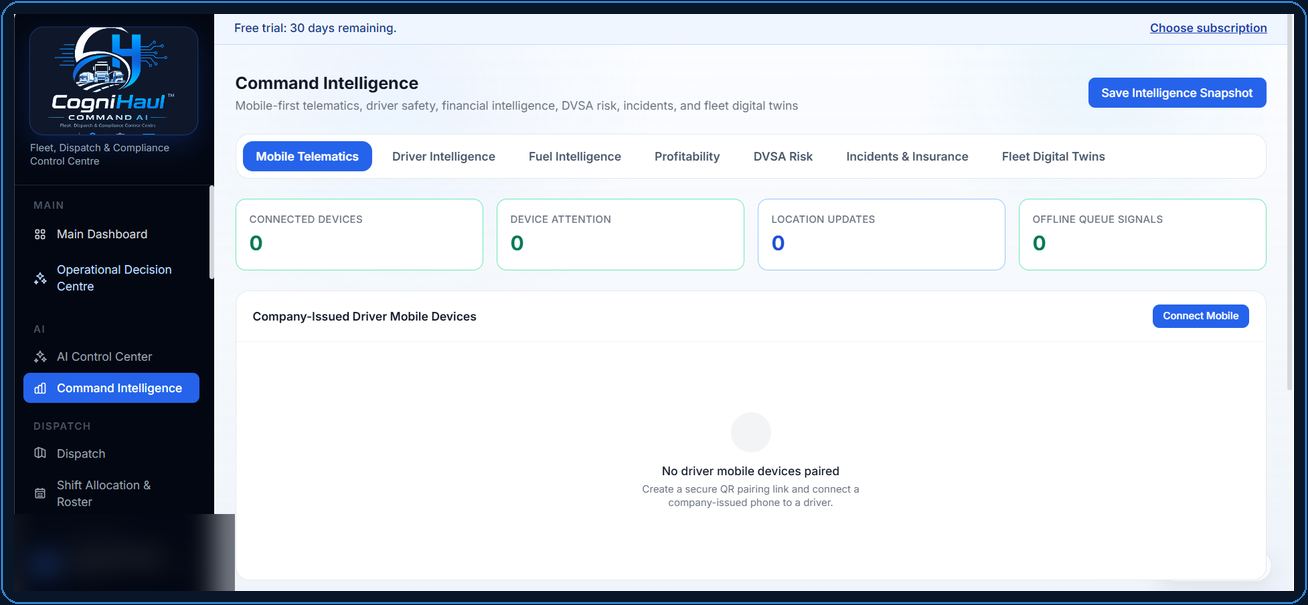Click the sidebar vertical scrollbar
Image resolution: width=1308 pixels, height=605 pixels.
coord(211,233)
